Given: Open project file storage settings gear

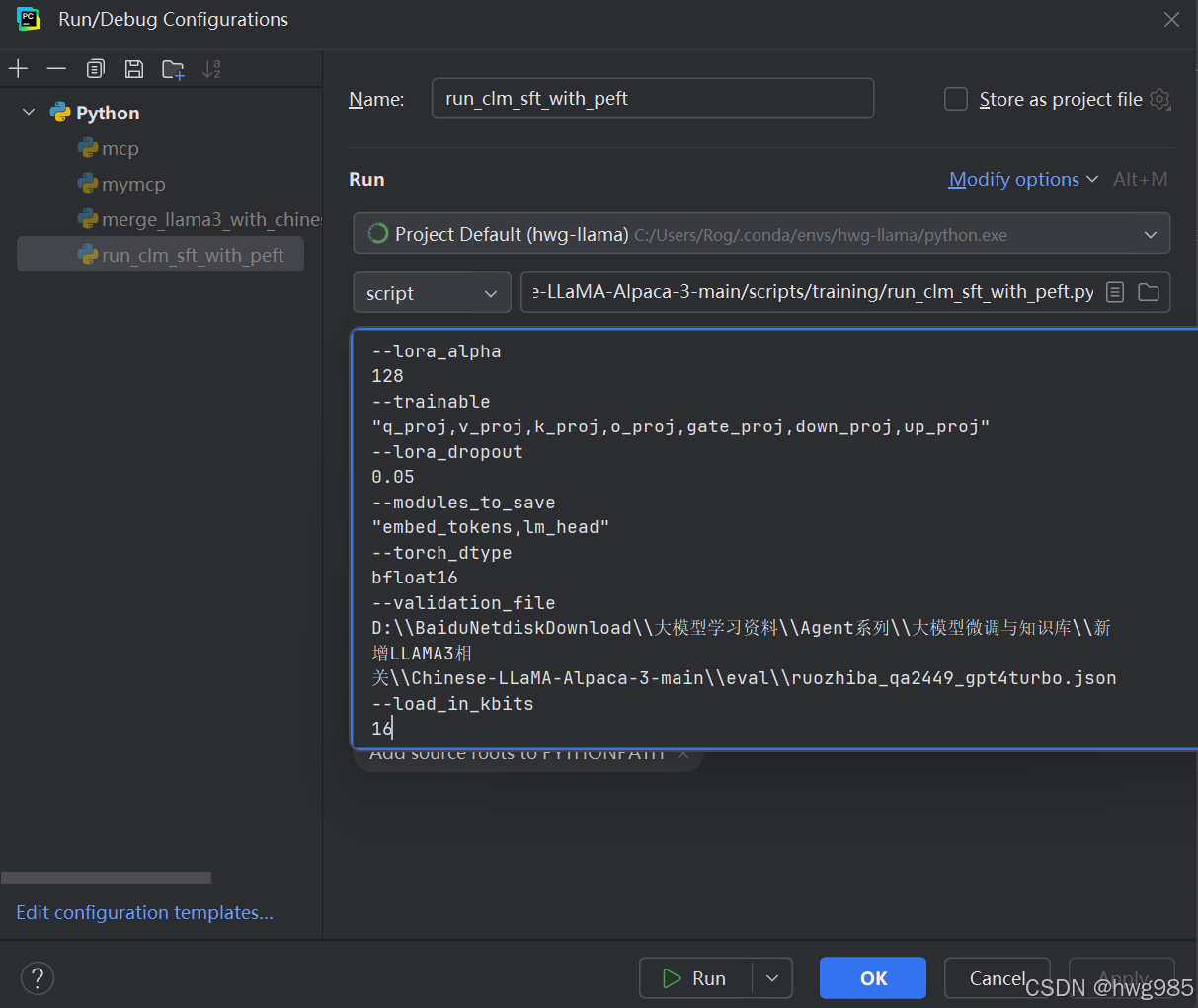Looking at the screenshot, I should 1160,99.
